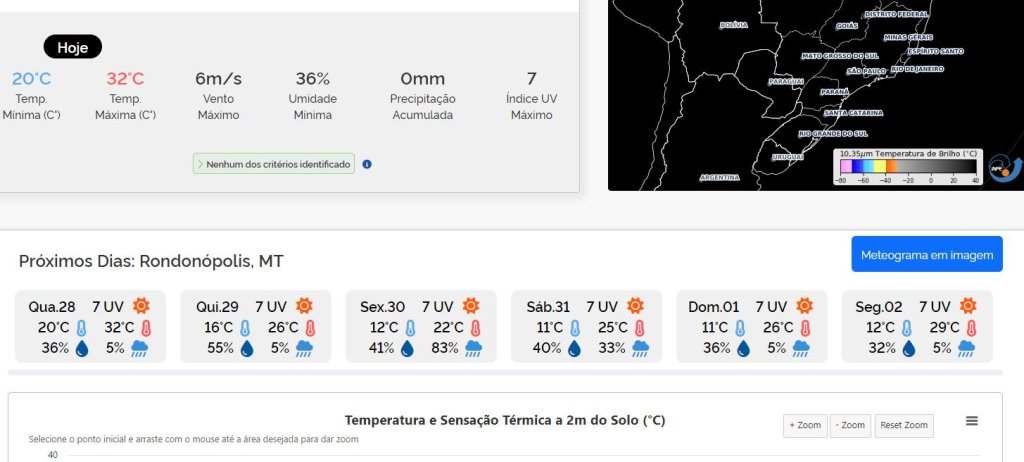Click the satellite map on São Paulo label
This screenshot has width=1024, height=462.
tap(866, 71)
